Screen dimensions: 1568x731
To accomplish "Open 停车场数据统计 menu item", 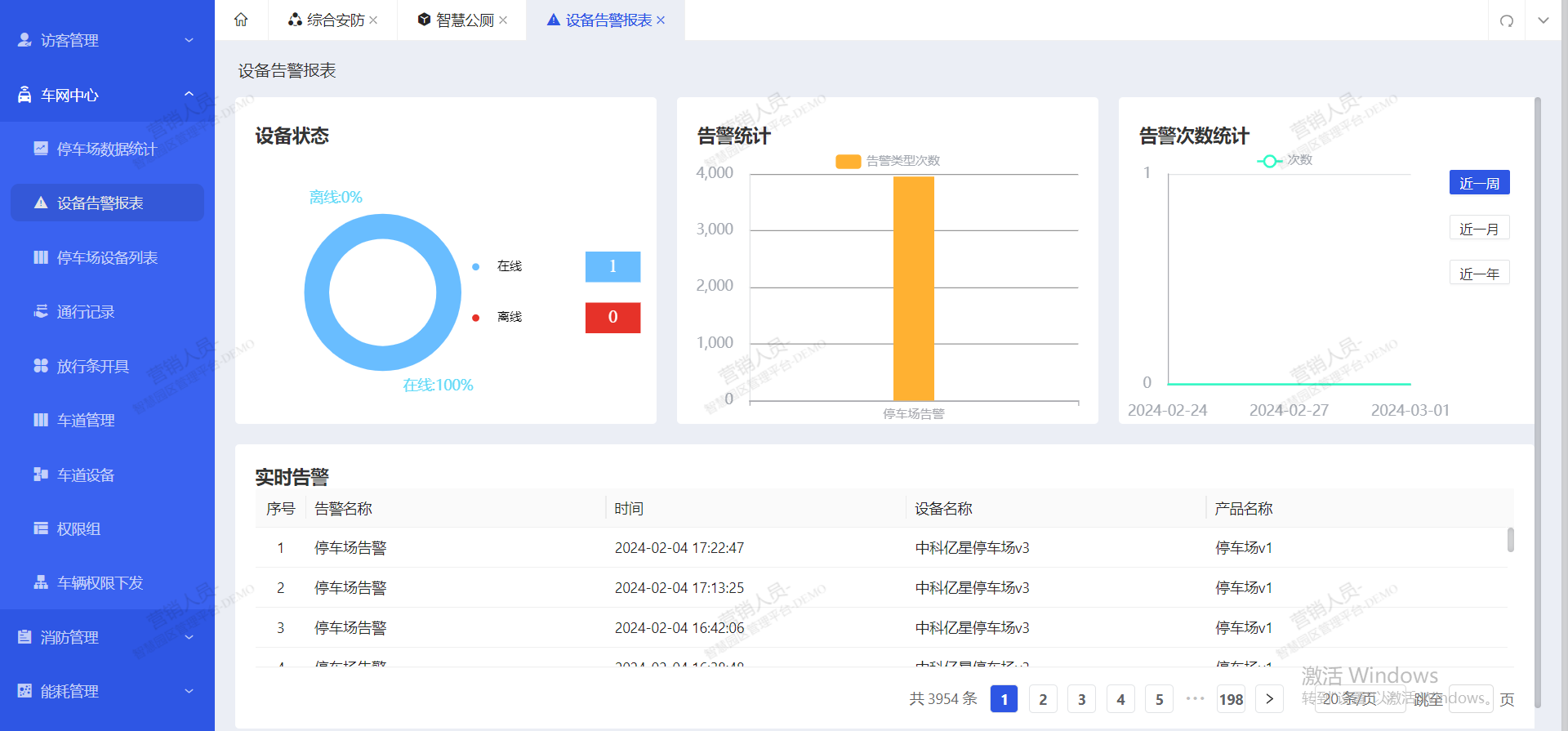I will 107,149.
